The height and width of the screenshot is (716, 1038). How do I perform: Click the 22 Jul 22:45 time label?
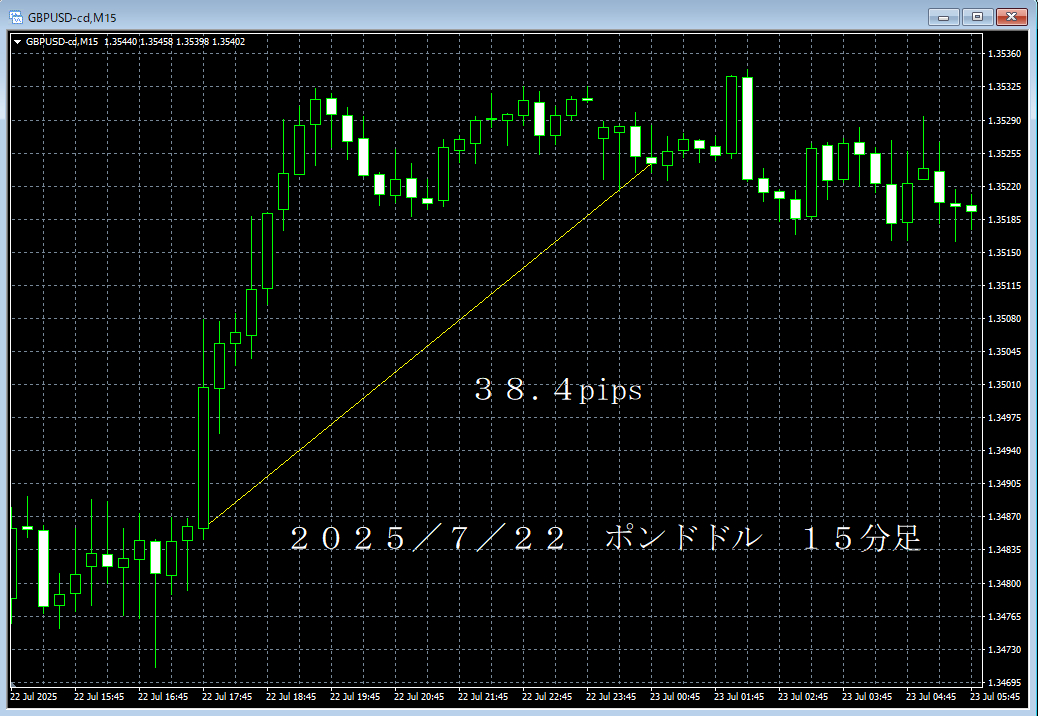547,697
